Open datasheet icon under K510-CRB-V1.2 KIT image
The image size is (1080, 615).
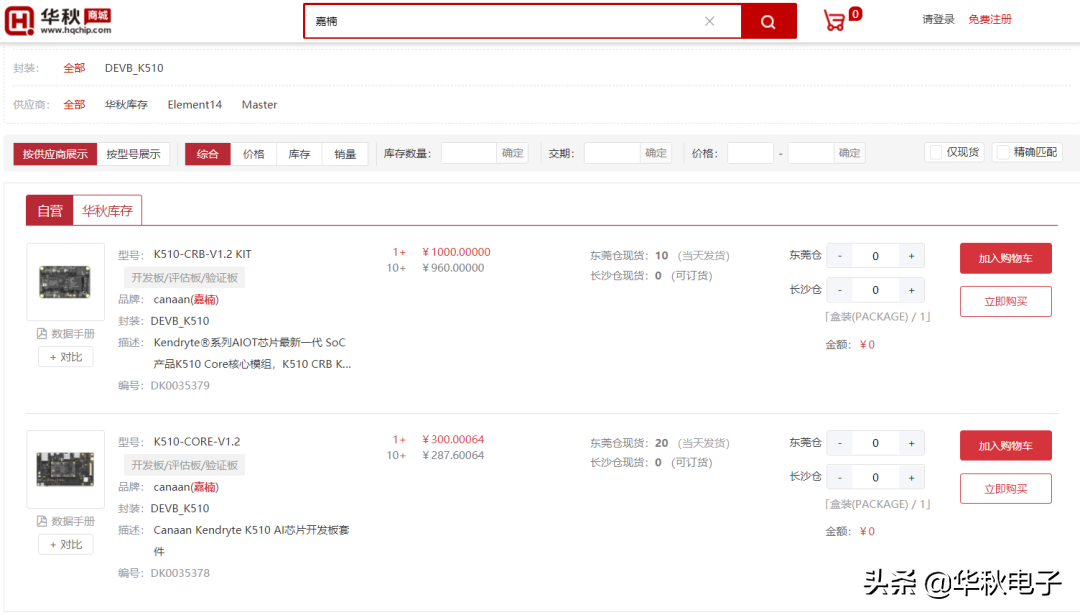coord(65,333)
